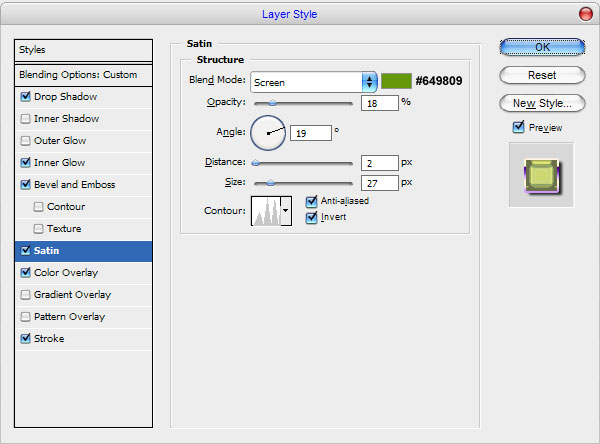
Task: Click the Opacity slider handle
Action: tap(272, 103)
